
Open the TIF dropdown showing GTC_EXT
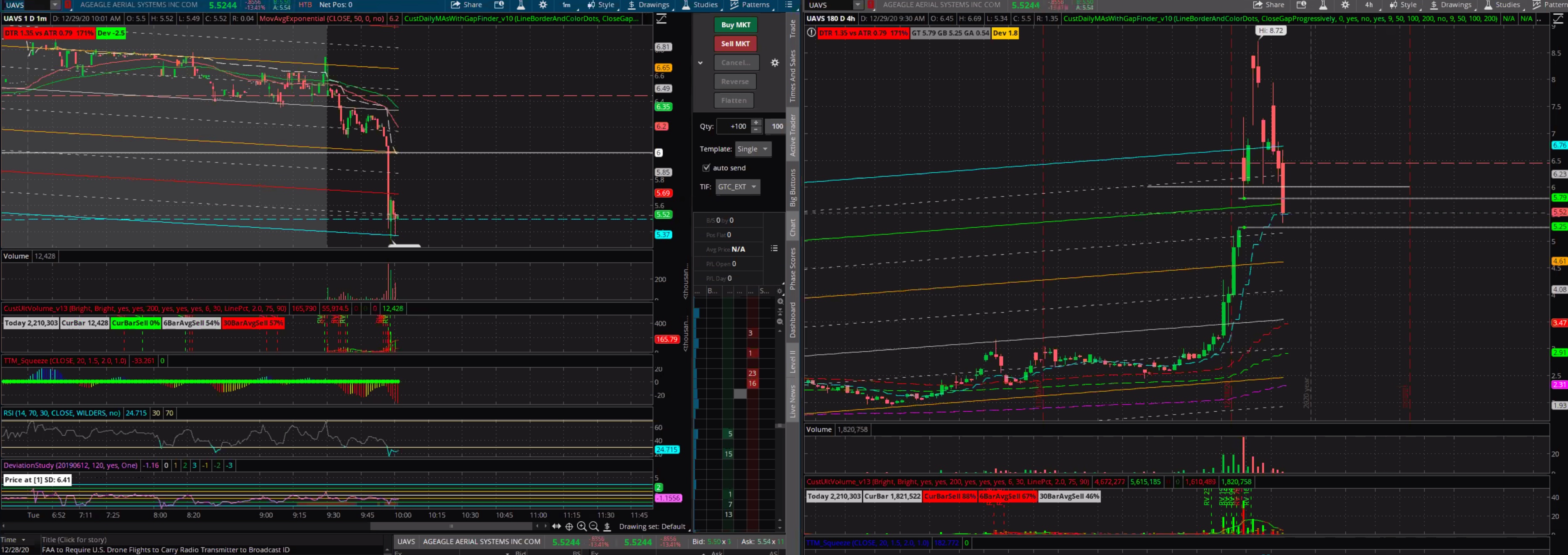737,187
